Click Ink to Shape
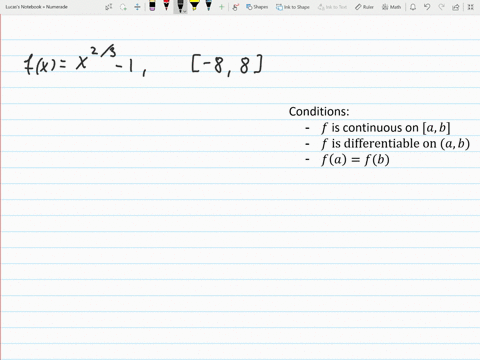The image size is (480, 360). [293, 7]
